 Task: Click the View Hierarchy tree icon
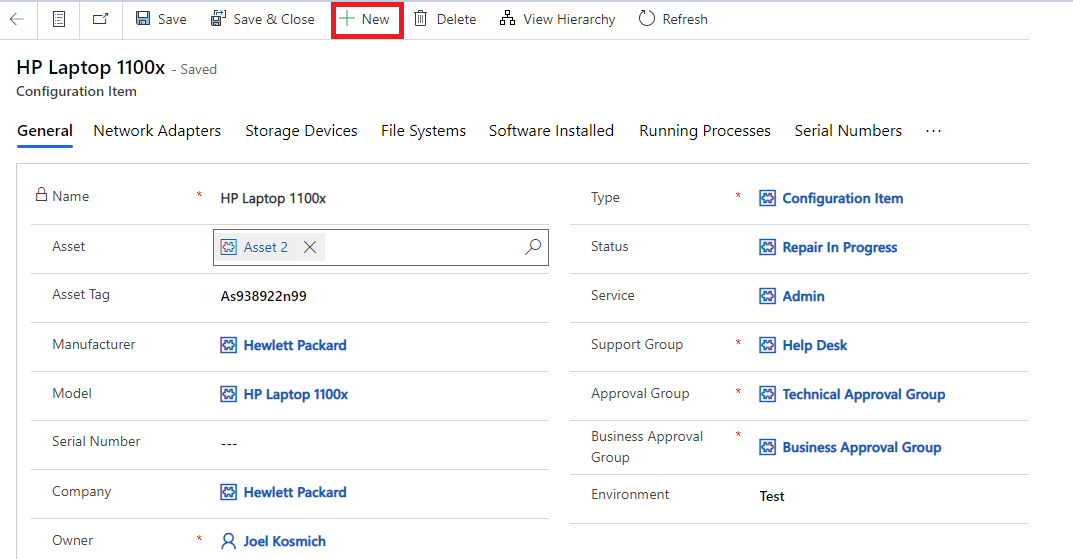(507, 18)
